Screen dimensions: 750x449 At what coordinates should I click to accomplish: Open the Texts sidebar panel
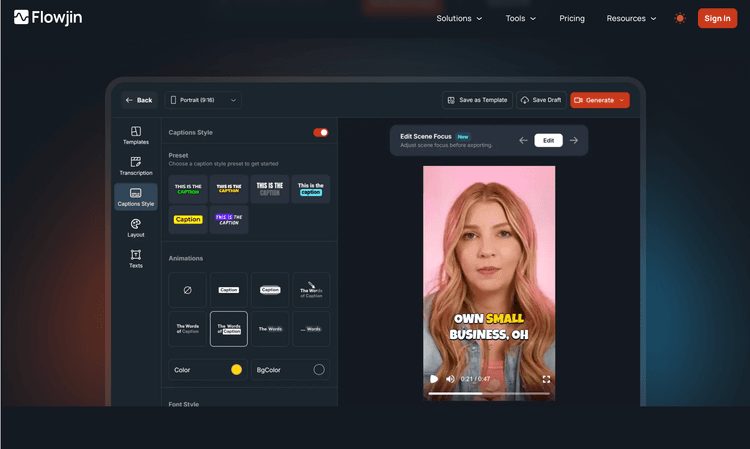tap(136, 259)
